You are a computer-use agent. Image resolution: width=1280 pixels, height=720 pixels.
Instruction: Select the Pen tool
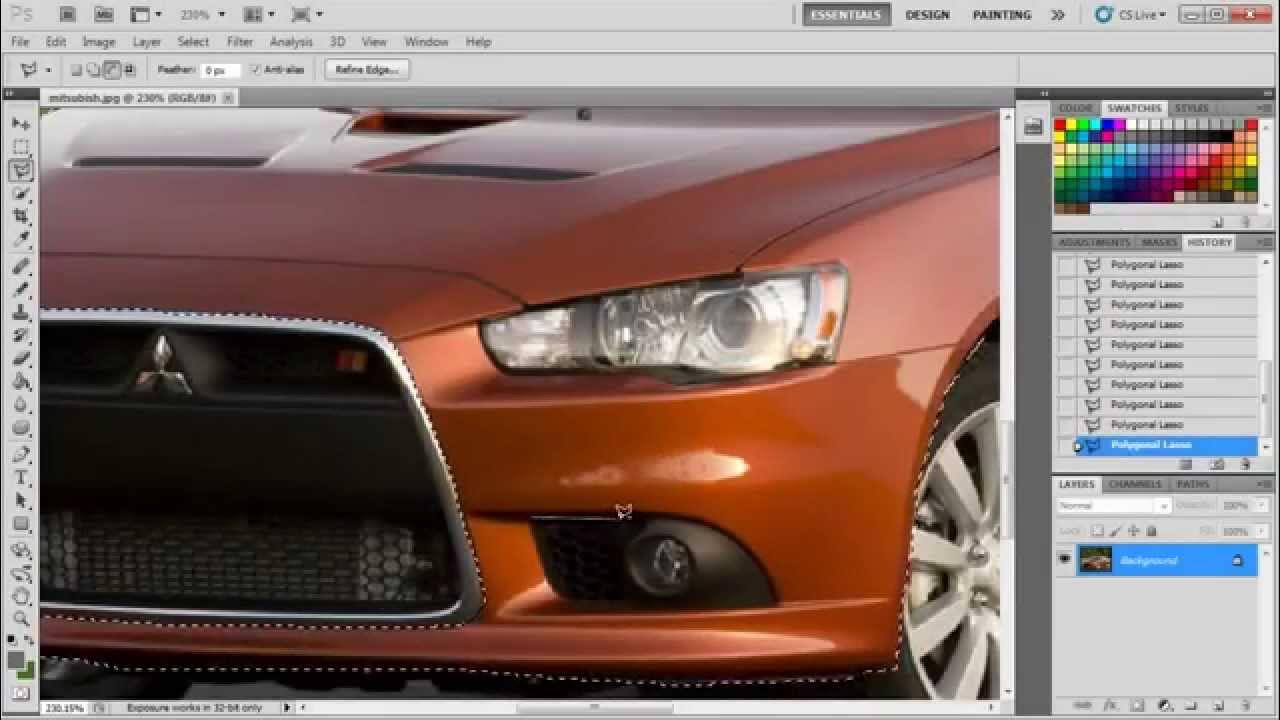click(21, 454)
